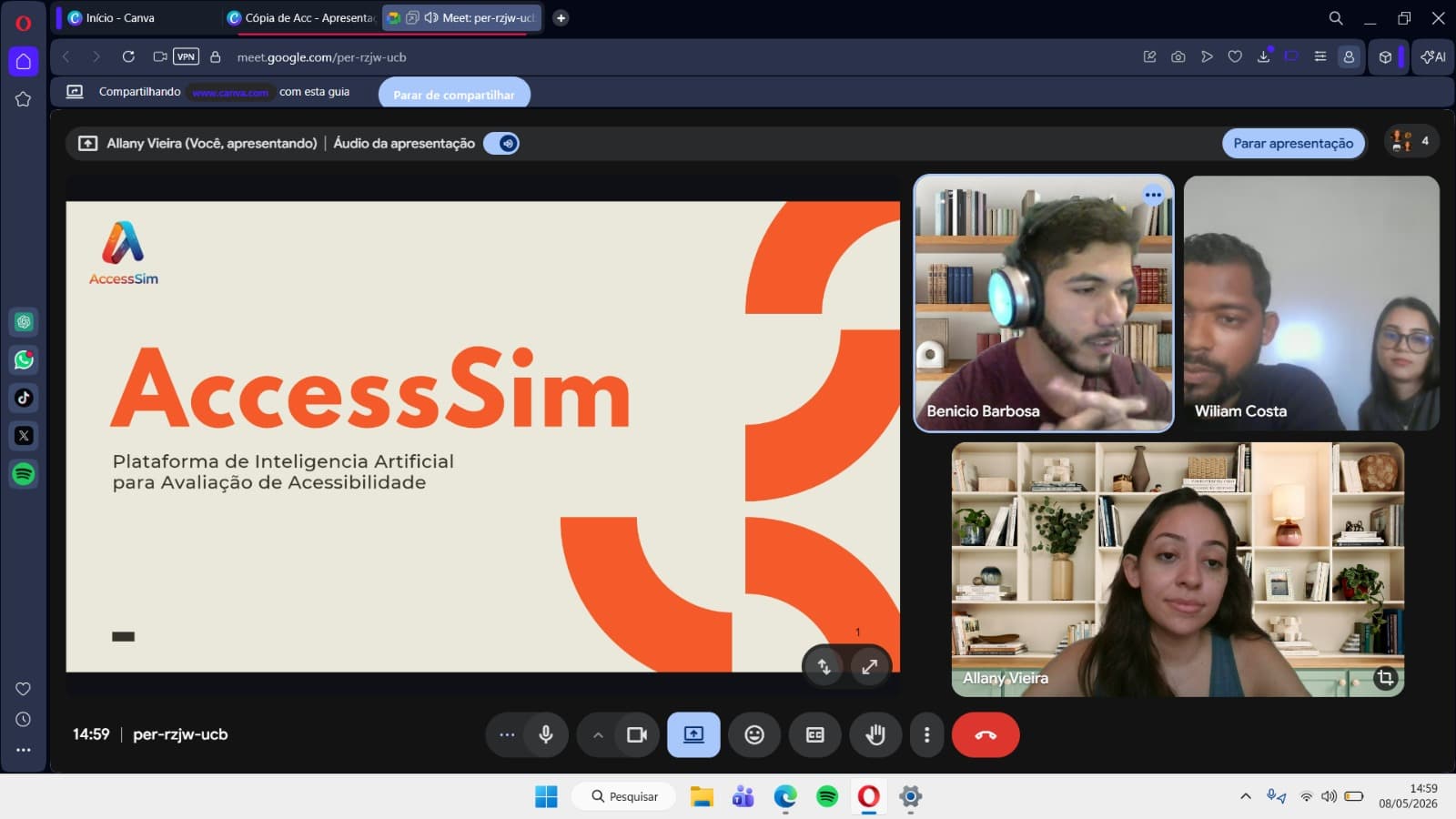This screenshot has height=819, width=1456.
Task: Open TikTok in sidebar
Action: point(24,398)
